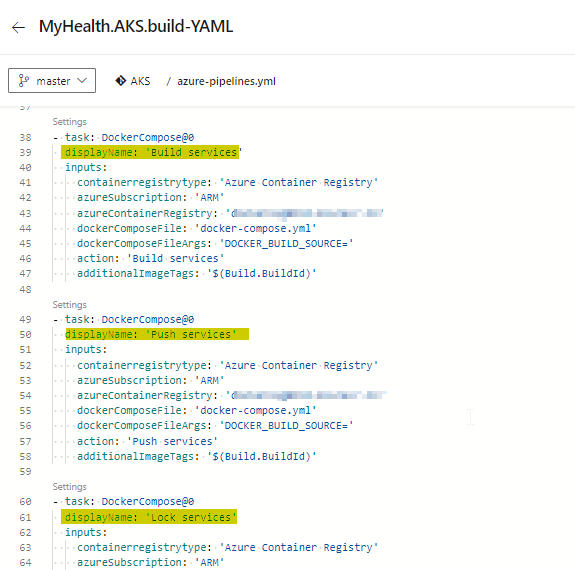
Task: Click line number 50 in gutter
Action: pos(25,335)
